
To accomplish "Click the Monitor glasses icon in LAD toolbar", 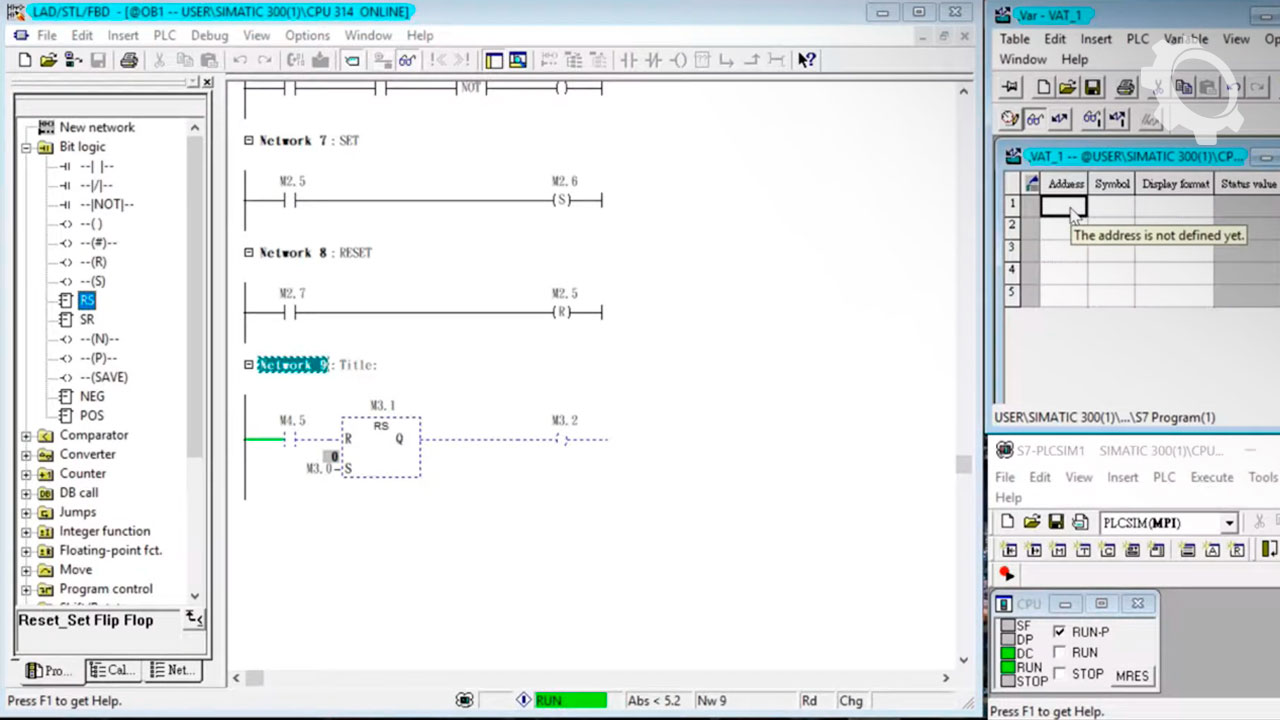I will [407, 61].
